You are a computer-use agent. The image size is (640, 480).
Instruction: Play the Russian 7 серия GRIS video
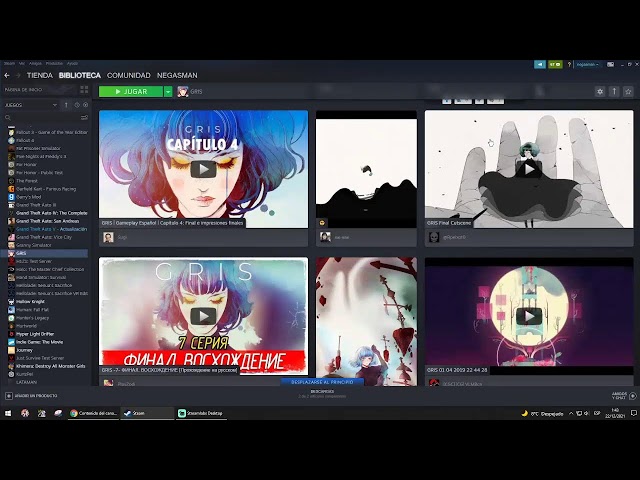tap(203, 316)
